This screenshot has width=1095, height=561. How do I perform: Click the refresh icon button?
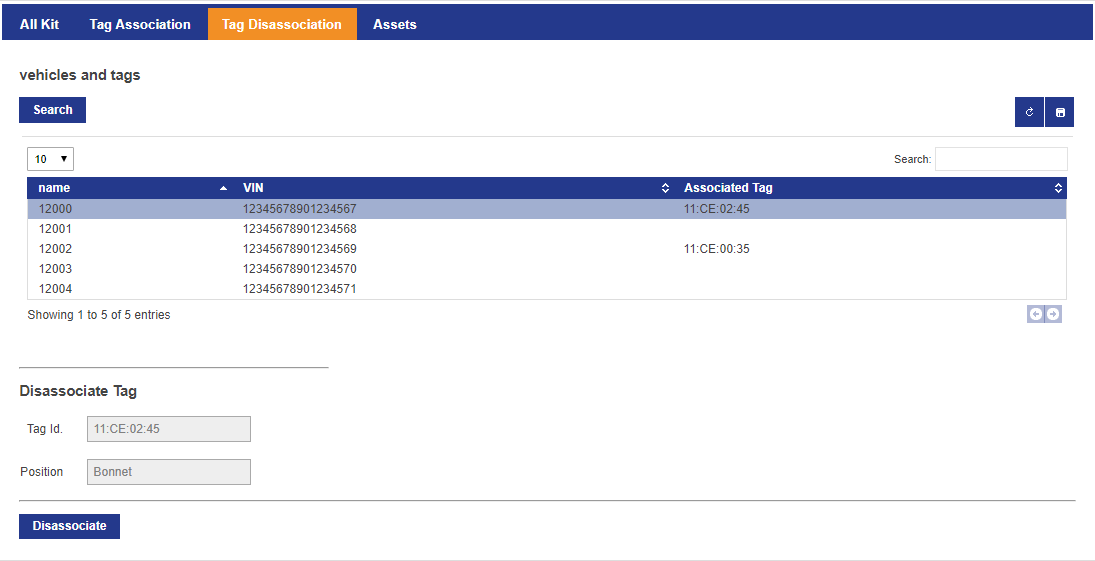point(1029,112)
